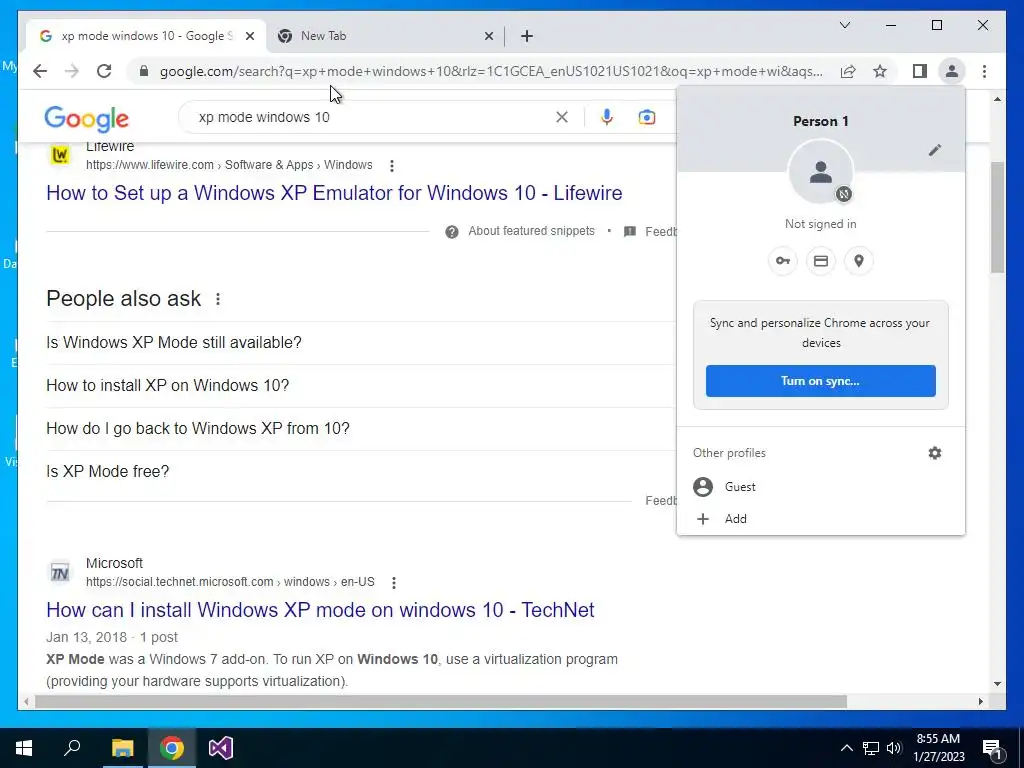Open the Chrome side panel
Viewport: 1024px width, 768px height.
920,71
